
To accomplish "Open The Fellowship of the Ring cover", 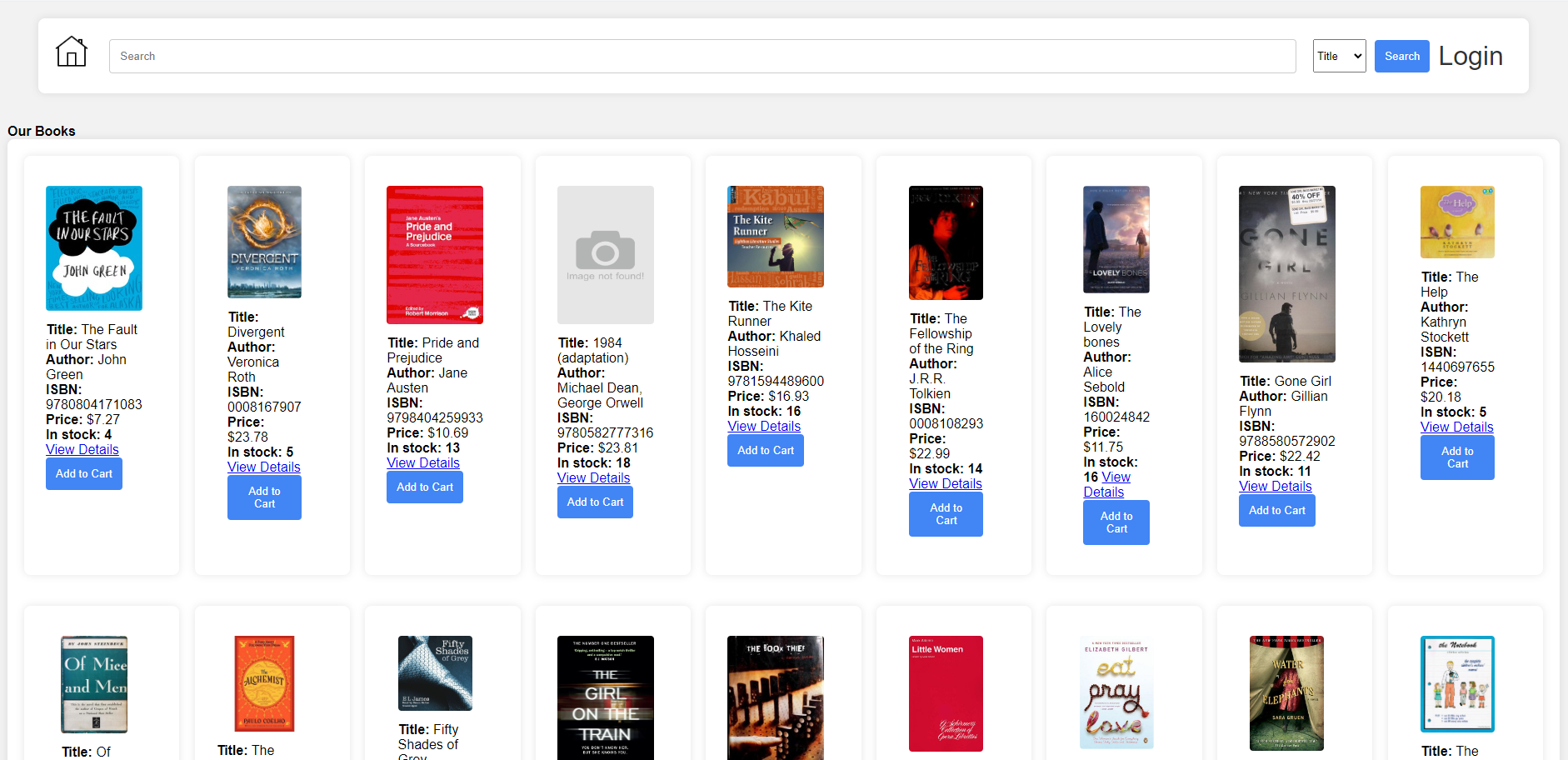I will click(x=946, y=242).
